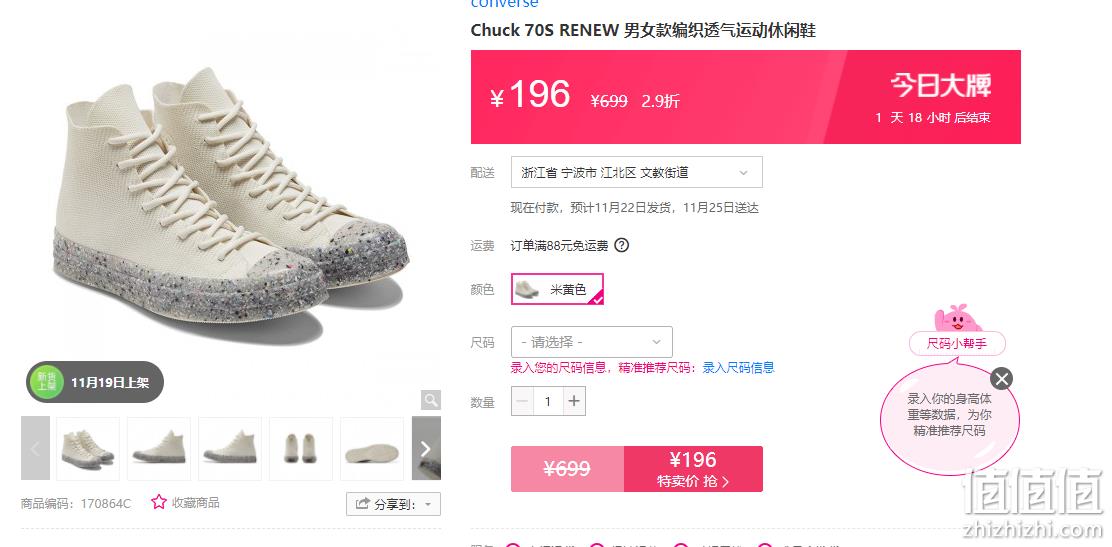1112x547 pixels.
Task: Select the first shoe pair thumbnail
Action: tap(88, 448)
